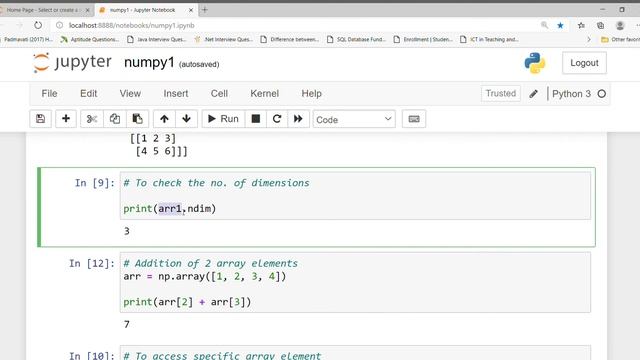The image size is (640, 360).
Task: Open the Other favorites folder
Action: coord(620,40)
